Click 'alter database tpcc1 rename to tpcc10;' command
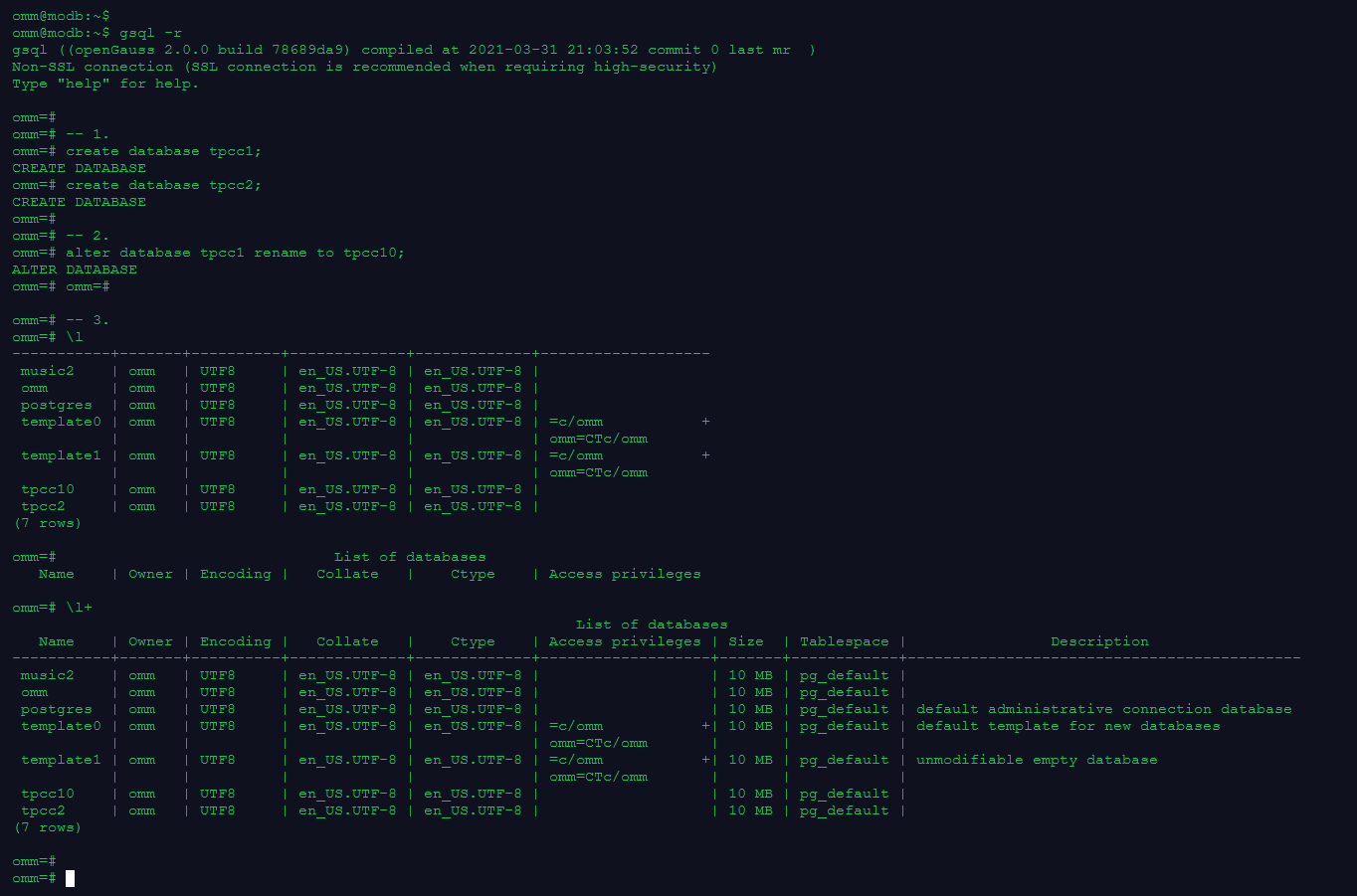The image size is (1357, 896). pos(235,253)
